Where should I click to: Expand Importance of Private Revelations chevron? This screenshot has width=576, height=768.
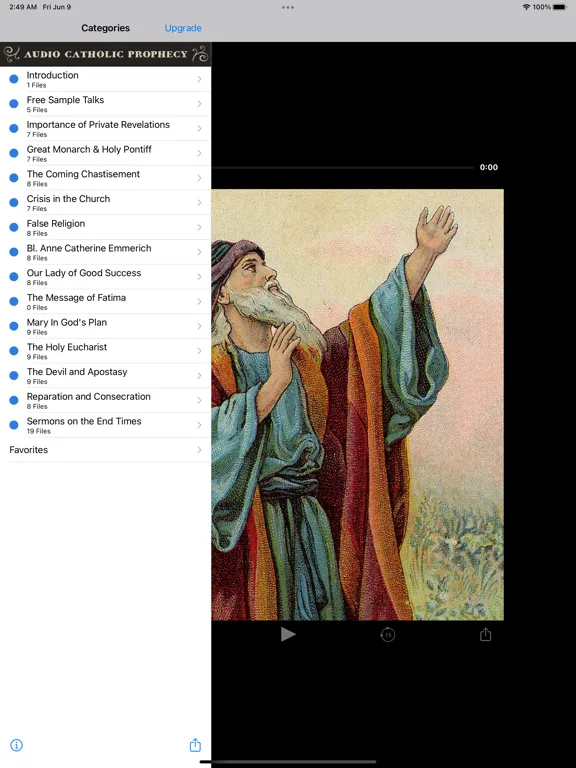point(199,128)
